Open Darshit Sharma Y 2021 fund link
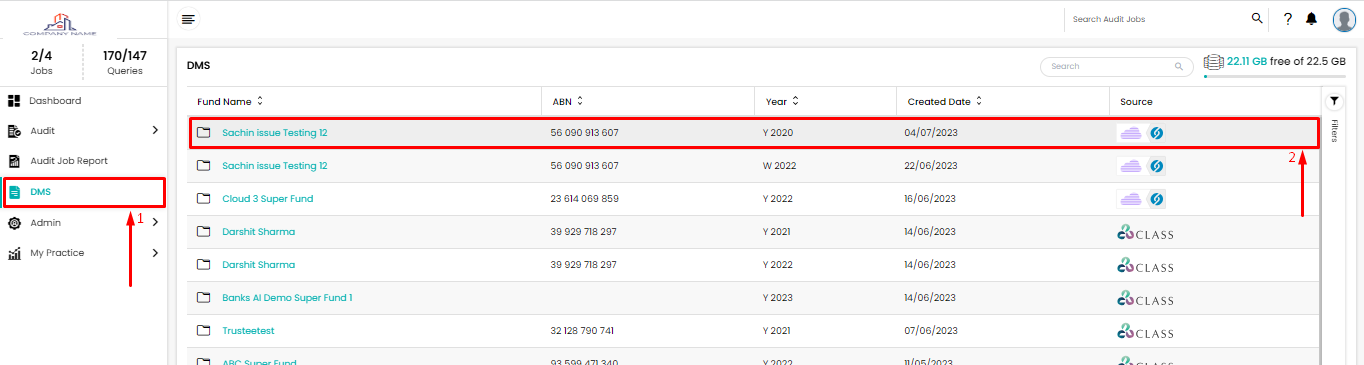The height and width of the screenshot is (365, 1364). pos(259,232)
